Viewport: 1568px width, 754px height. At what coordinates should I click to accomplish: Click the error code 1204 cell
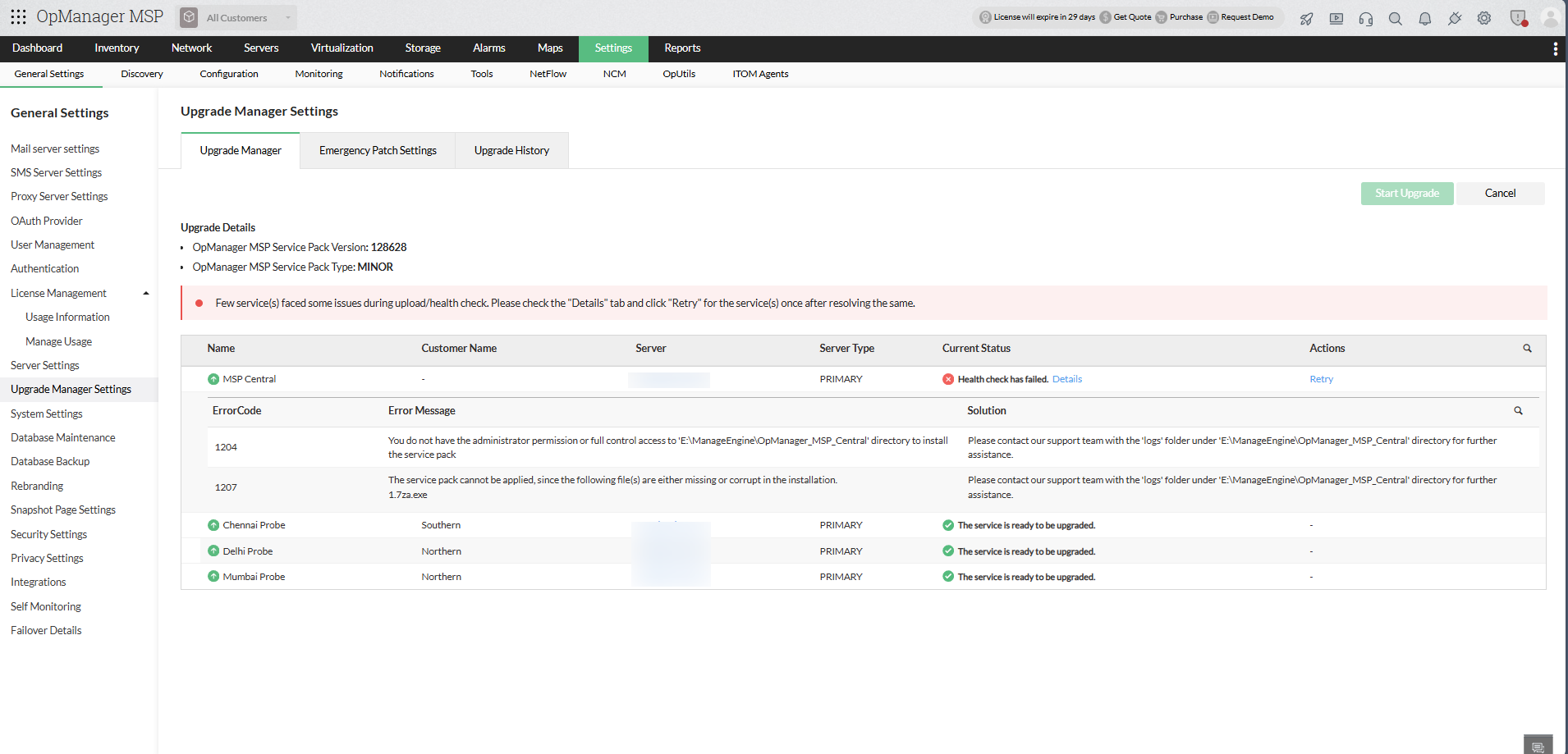pyautogui.click(x=226, y=447)
